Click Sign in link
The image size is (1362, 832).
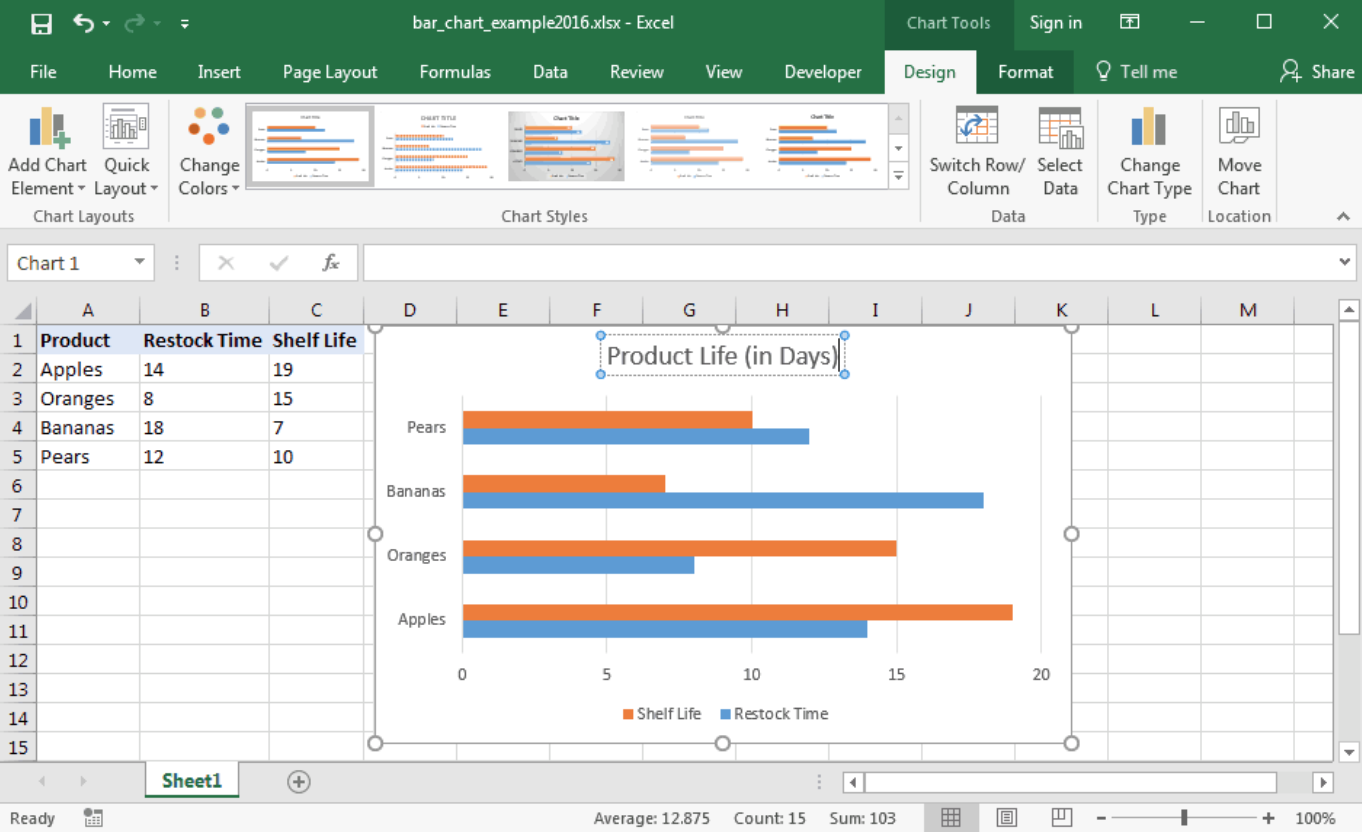pyautogui.click(x=1056, y=23)
